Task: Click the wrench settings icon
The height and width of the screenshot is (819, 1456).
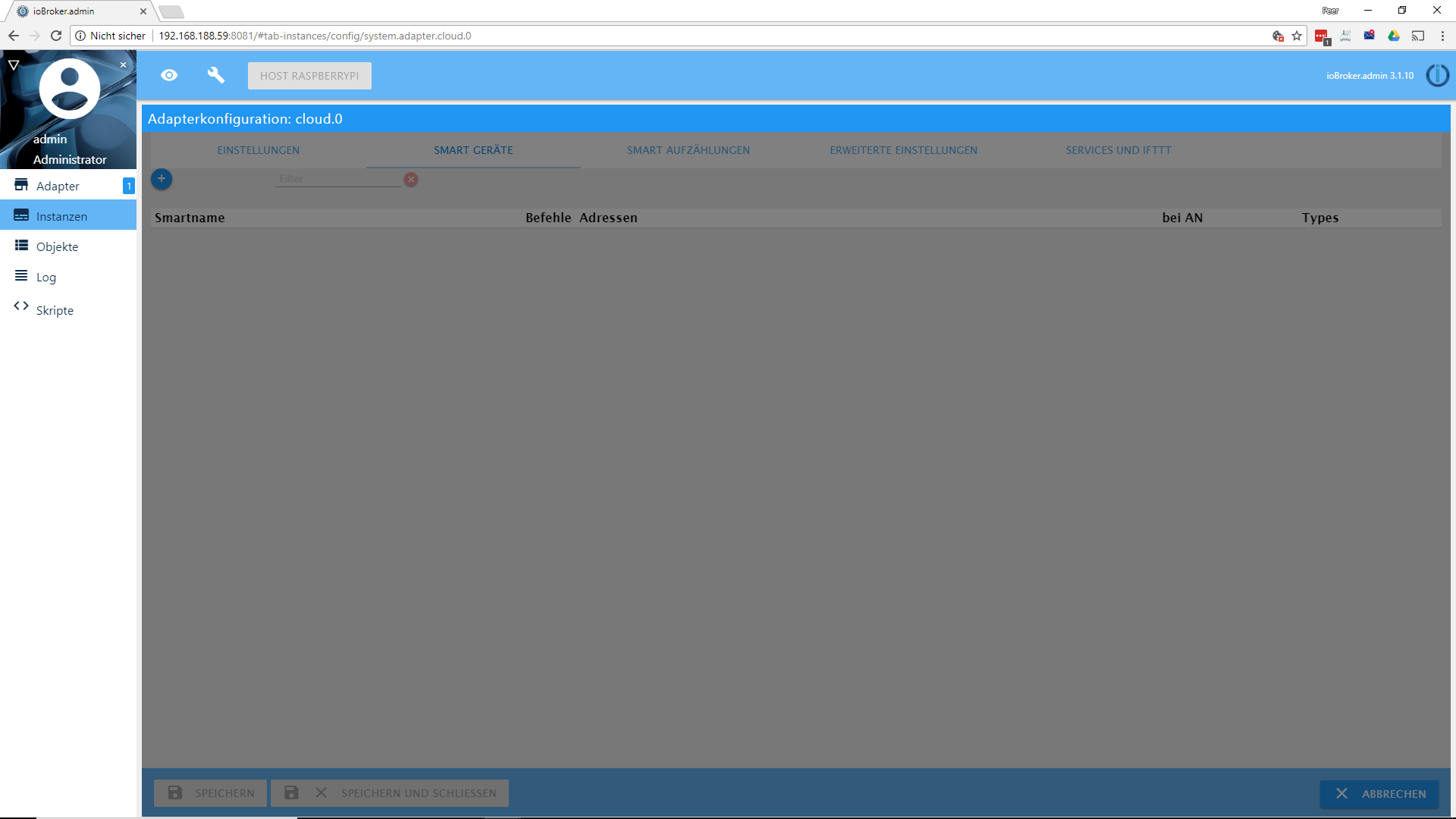Action: 216,75
